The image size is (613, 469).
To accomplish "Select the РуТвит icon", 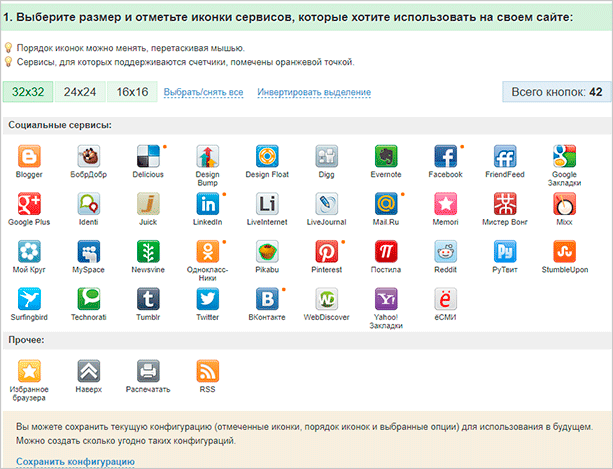I will [x=505, y=251].
